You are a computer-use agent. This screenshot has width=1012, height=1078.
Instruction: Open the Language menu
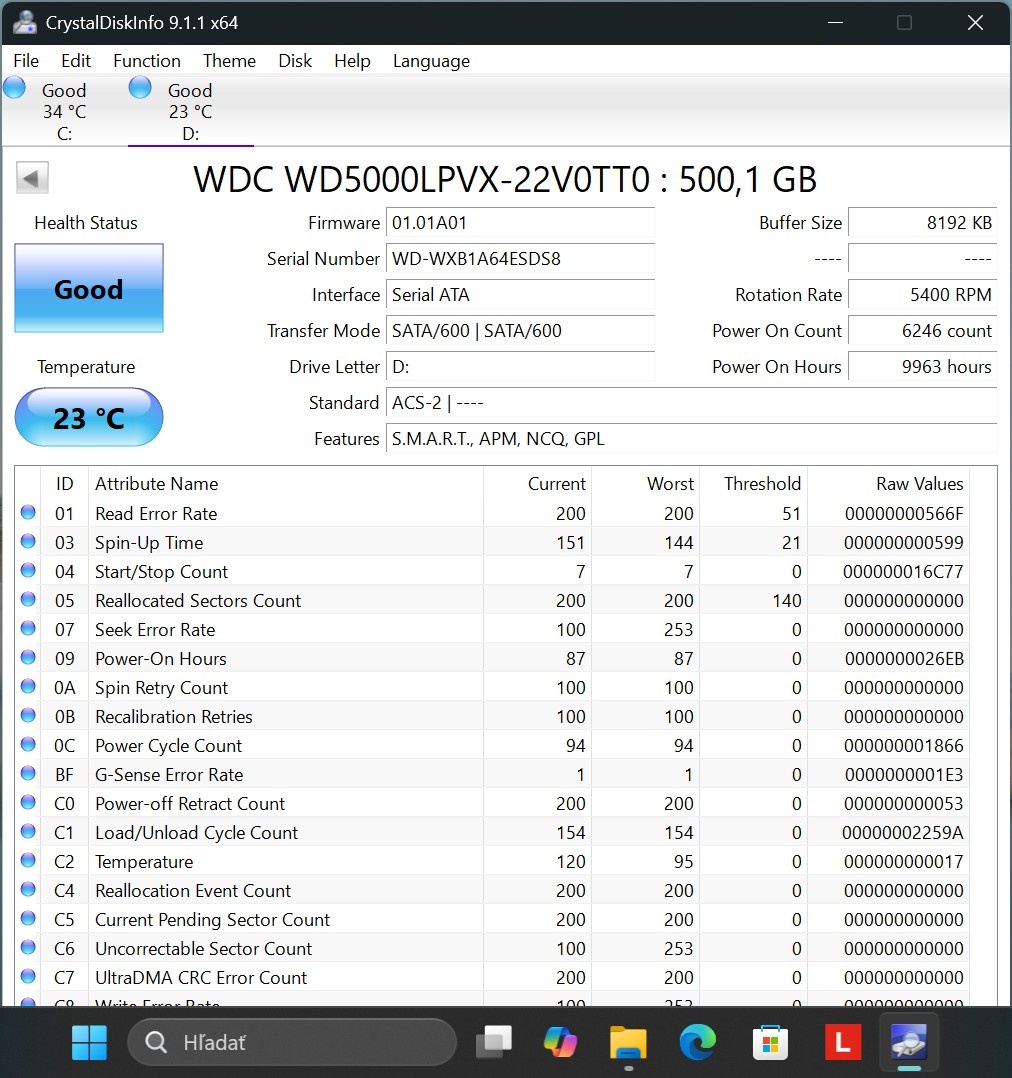(x=431, y=61)
